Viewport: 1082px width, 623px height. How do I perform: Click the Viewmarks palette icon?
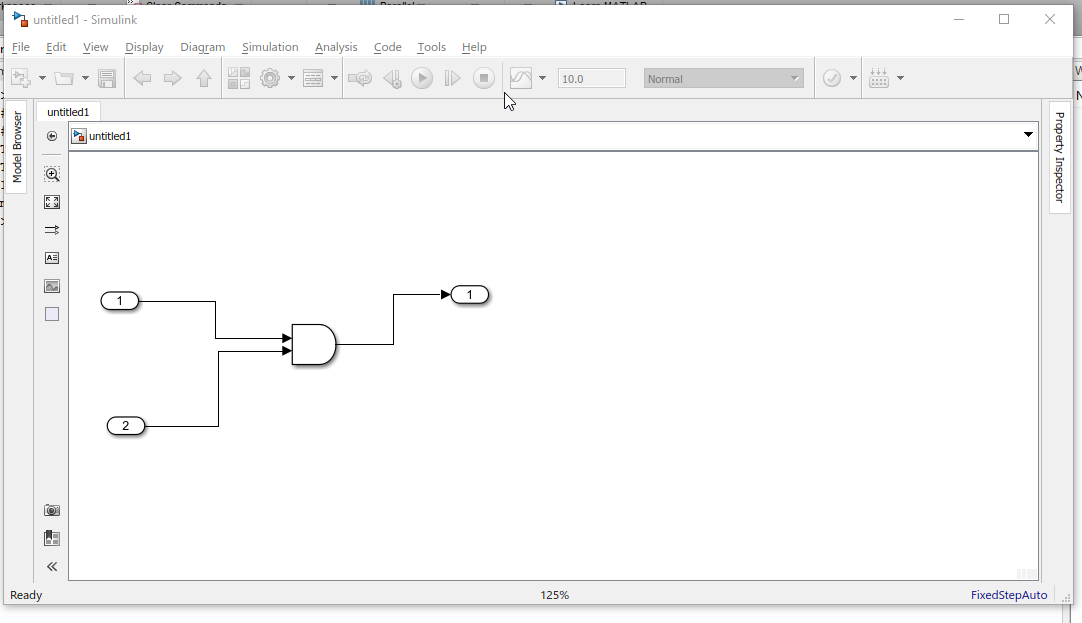pos(52,538)
